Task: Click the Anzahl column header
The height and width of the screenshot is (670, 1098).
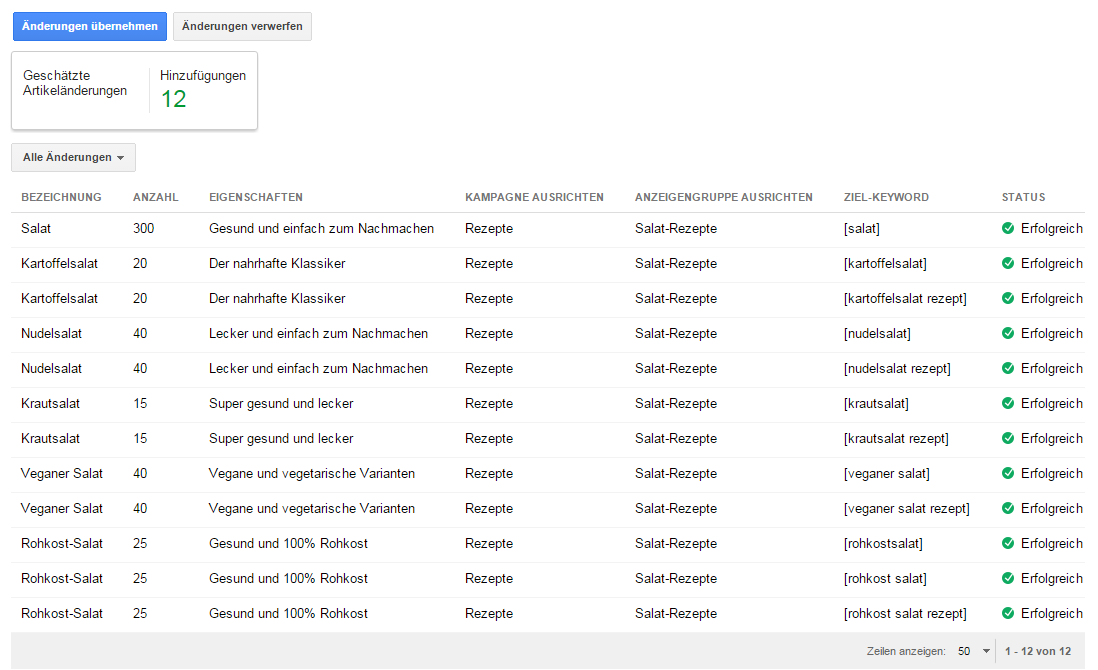Action: coord(155,198)
